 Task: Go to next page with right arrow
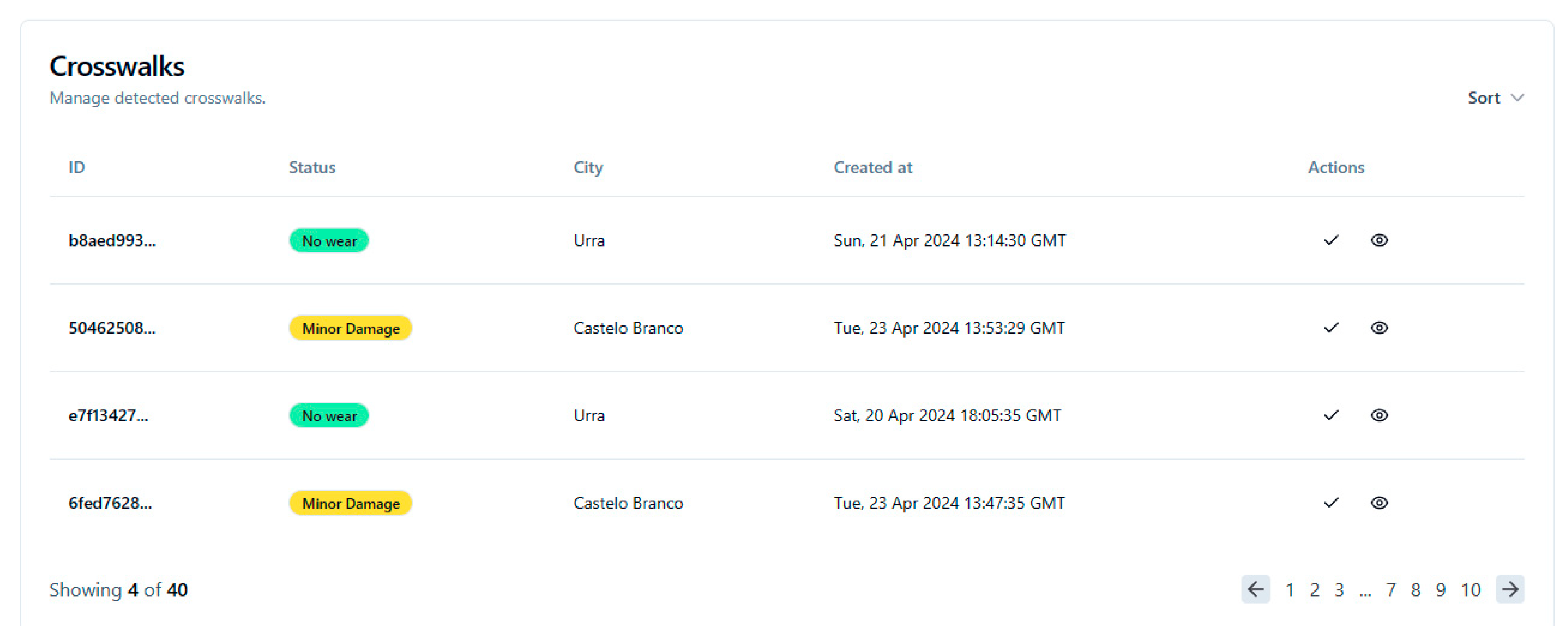[1510, 589]
